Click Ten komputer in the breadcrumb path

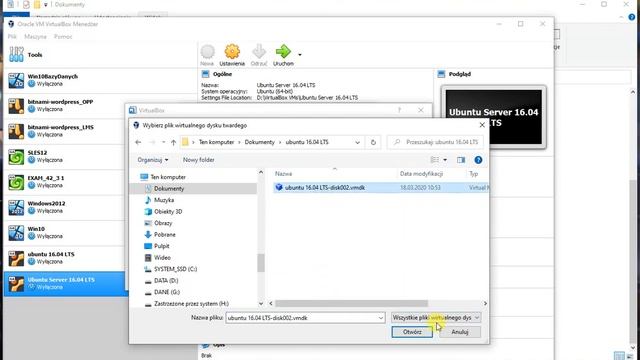click(216, 142)
